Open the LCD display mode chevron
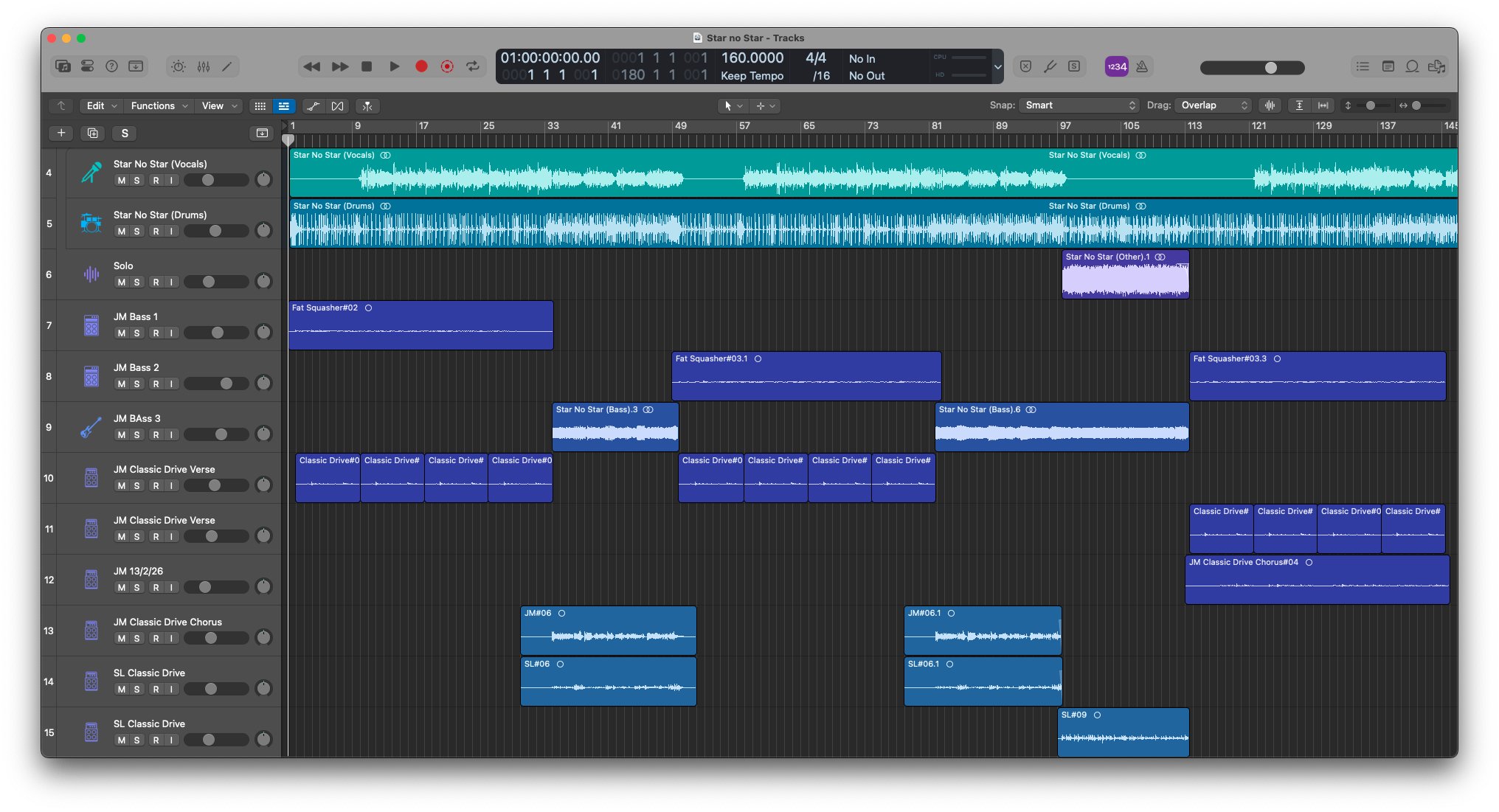The width and height of the screenshot is (1499, 812). (997, 66)
